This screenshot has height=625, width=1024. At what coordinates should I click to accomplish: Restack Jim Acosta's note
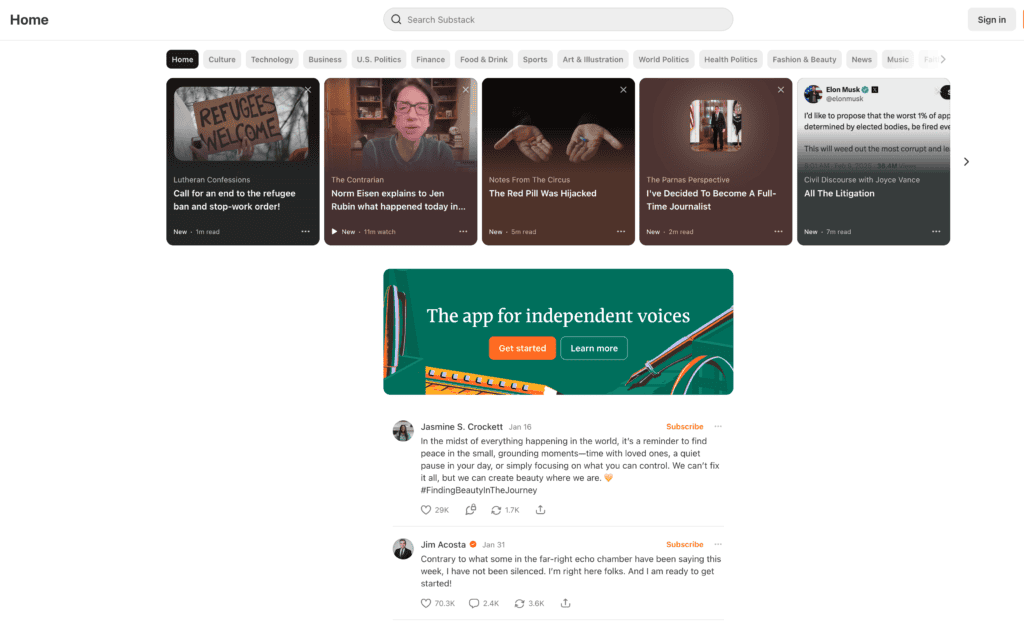[519, 603]
